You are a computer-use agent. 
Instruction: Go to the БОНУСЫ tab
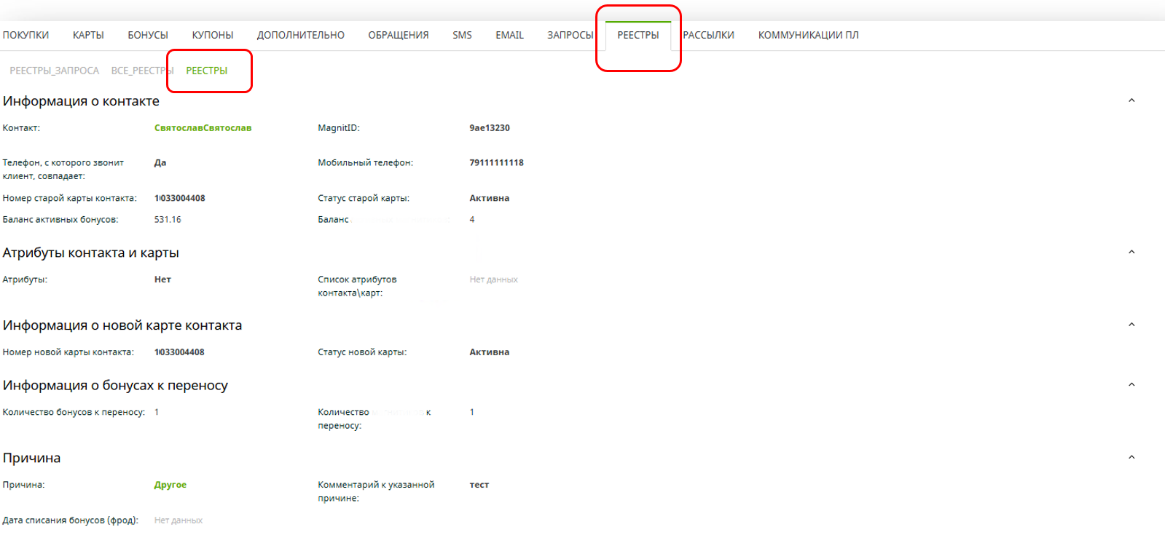click(148, 35)
